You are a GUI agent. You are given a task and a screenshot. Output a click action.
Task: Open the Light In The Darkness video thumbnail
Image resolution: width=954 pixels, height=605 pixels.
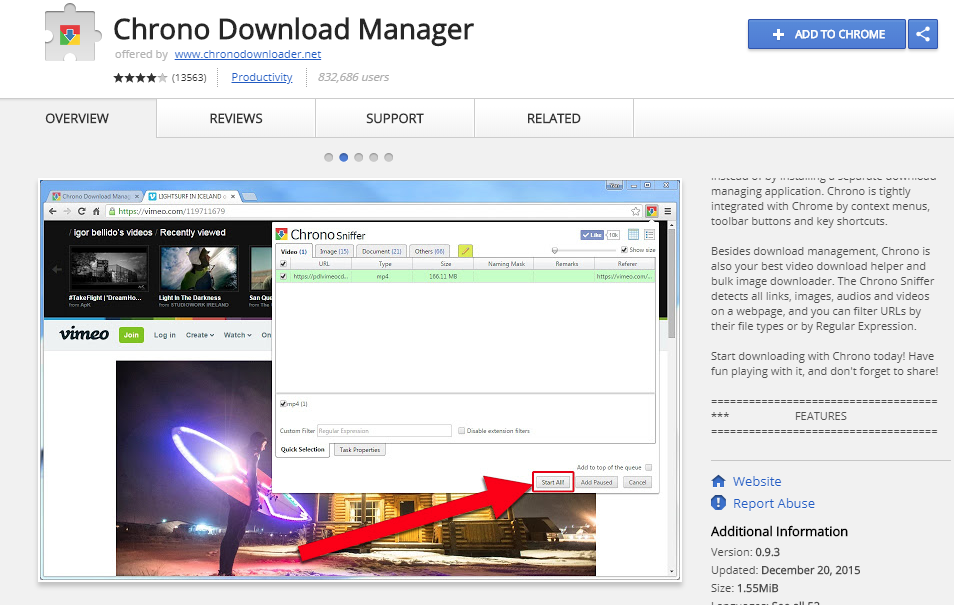click(198, 268)
